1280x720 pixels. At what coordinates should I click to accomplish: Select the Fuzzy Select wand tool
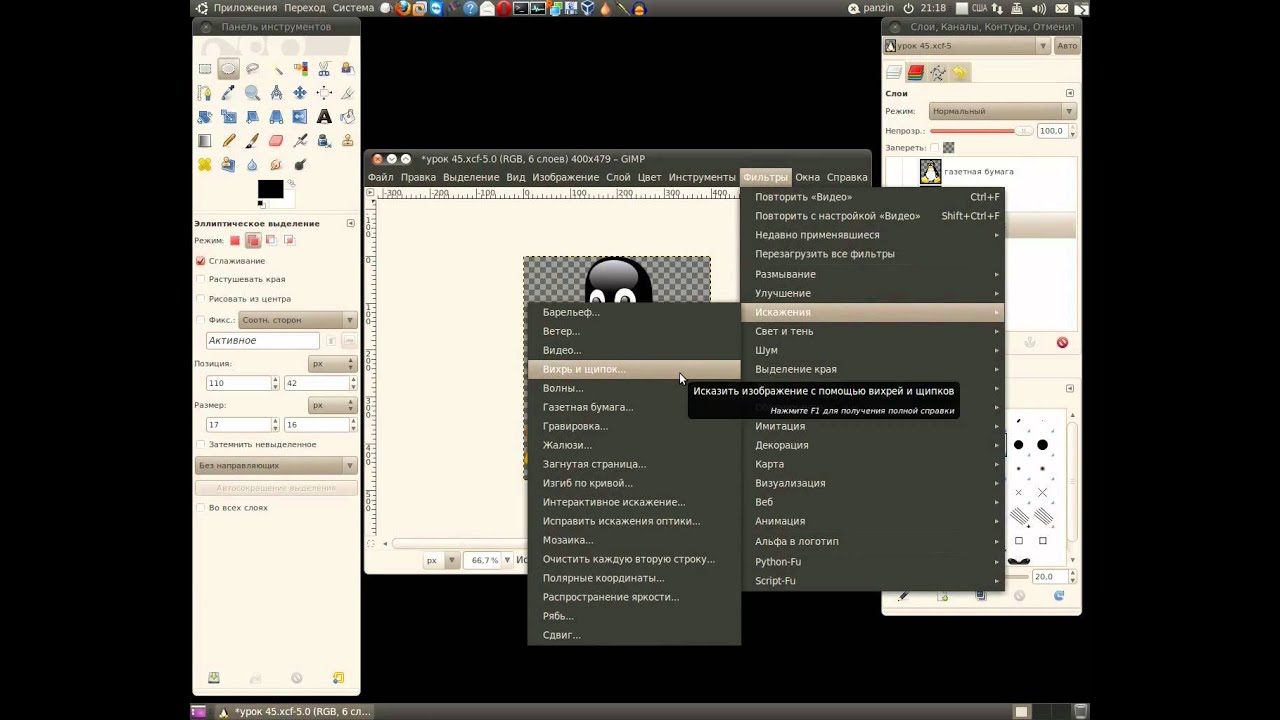[276, 69]
